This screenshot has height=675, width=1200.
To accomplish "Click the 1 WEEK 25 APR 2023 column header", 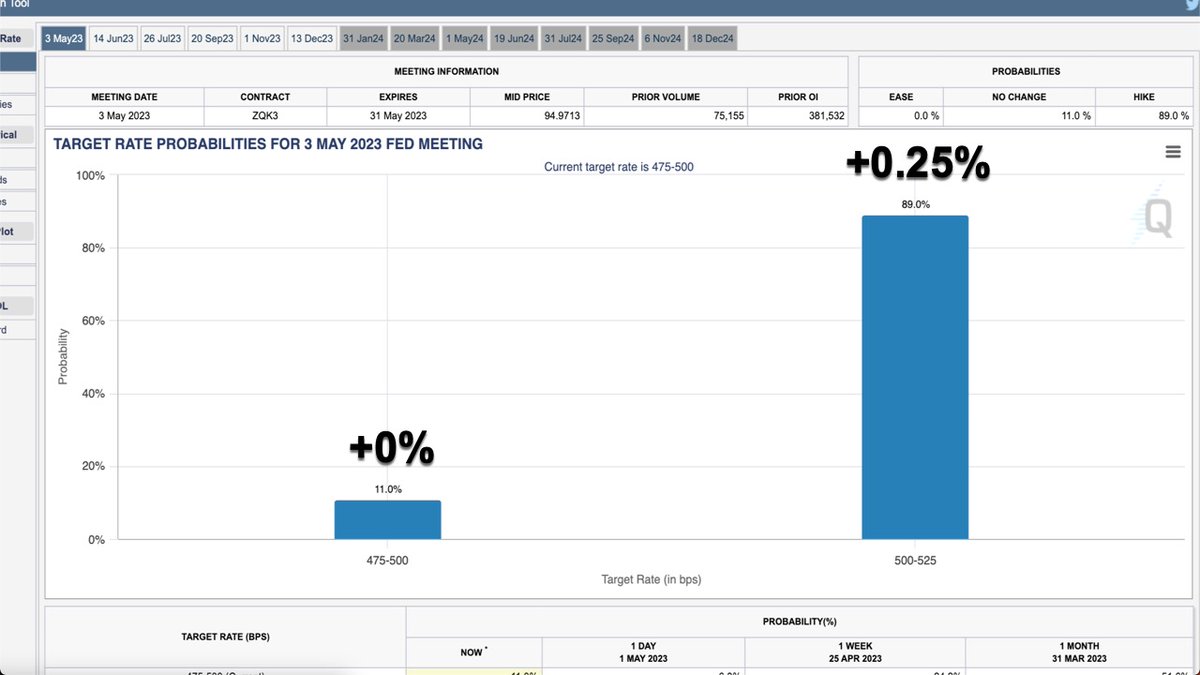I will [x=854, y=652].
